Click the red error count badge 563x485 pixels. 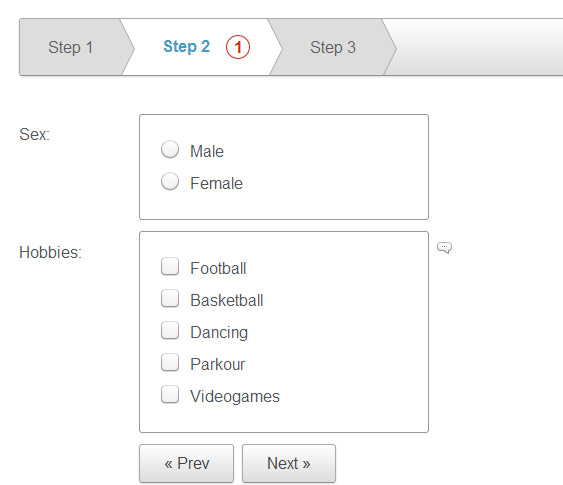coord(238,47)
